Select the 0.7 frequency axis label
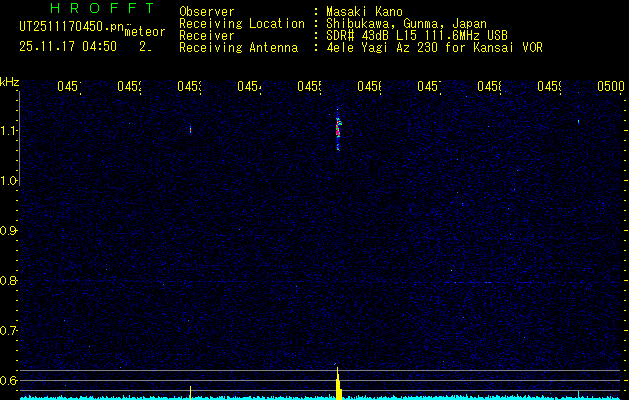This screenshot has height=400, width=629. pos(10,331)
